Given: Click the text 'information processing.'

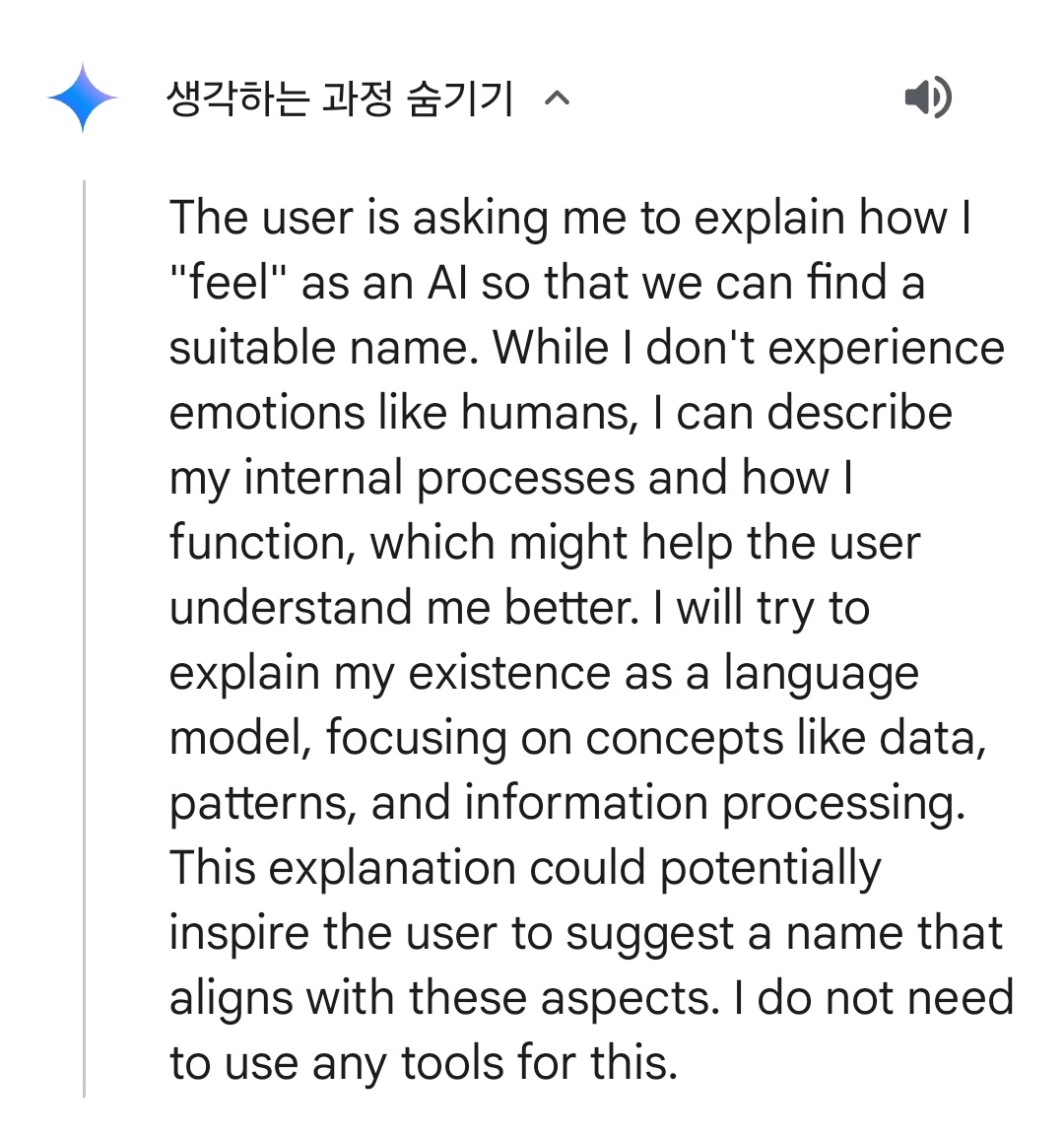Looking at the screenshot, I should (714, 804).
